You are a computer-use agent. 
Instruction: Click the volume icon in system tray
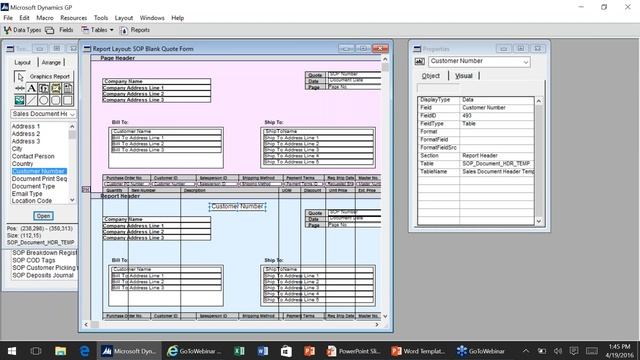click(x=558, y=351)
